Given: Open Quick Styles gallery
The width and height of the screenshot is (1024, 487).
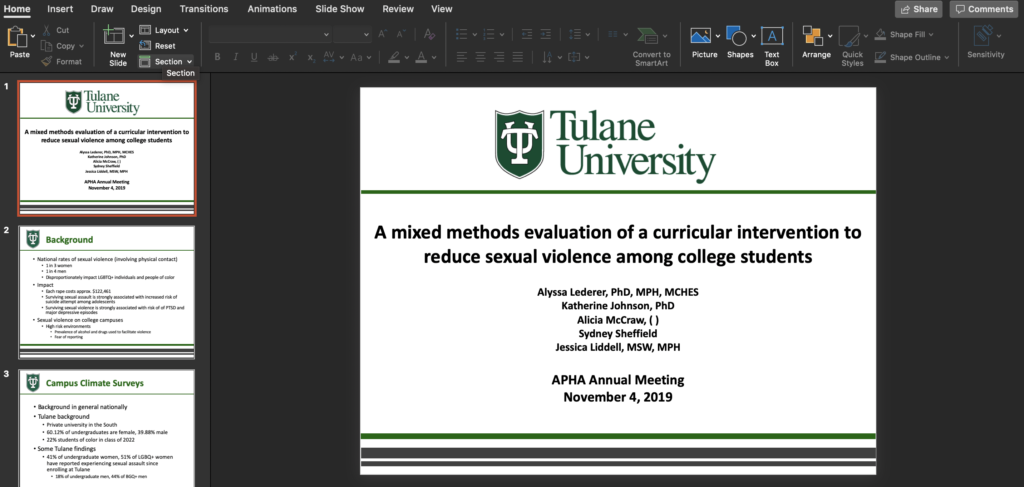Looking at the screenshot, I should point(852,47).
